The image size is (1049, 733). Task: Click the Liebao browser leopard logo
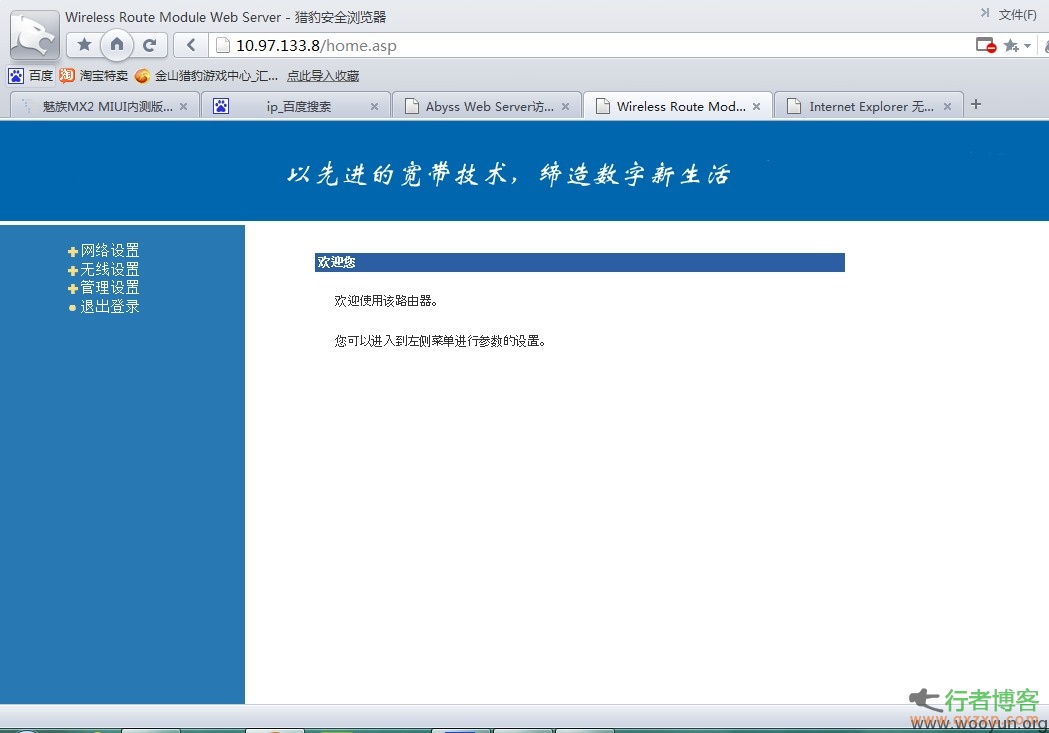tap(34, 35)
